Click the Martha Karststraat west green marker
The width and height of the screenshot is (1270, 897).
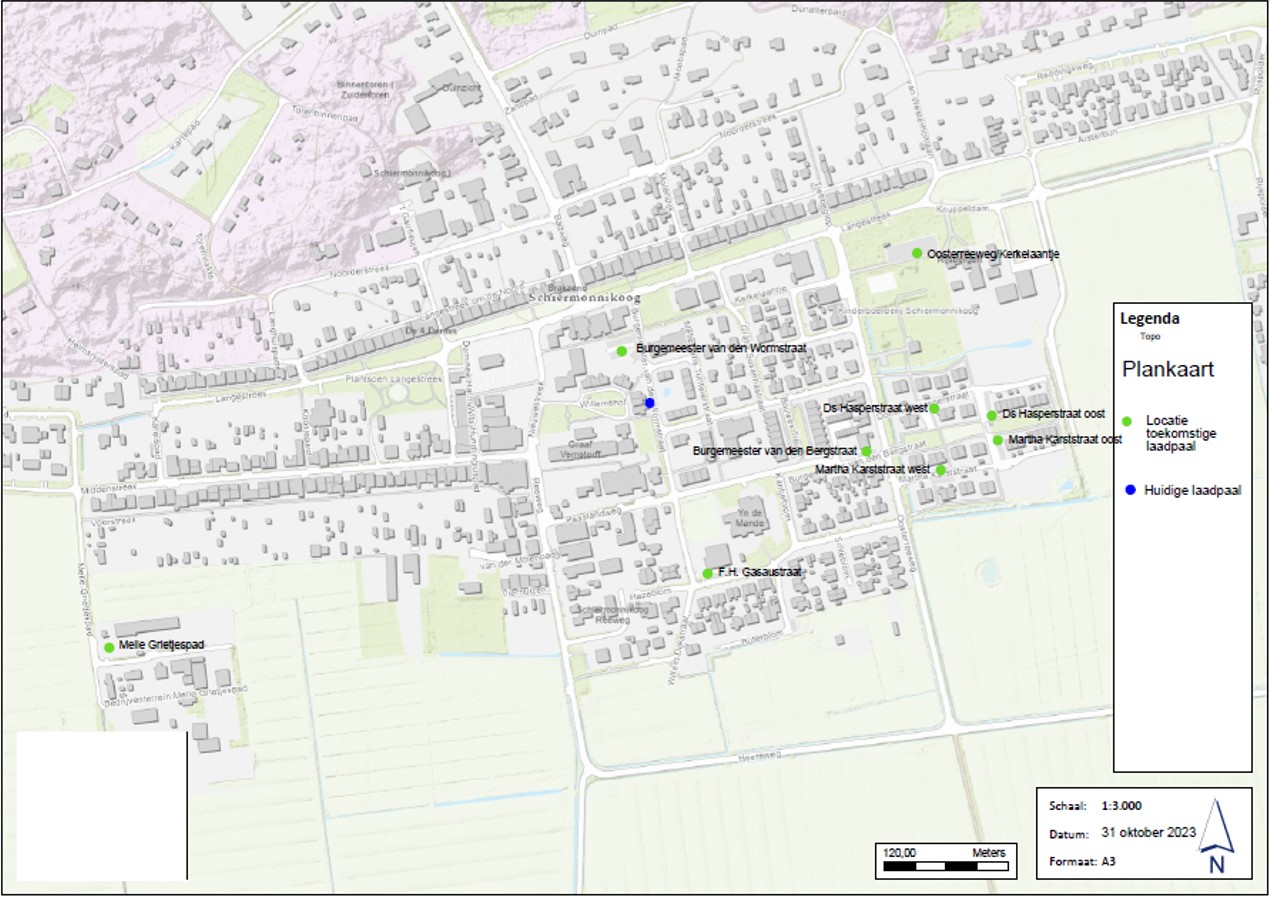[x=941, y=470]
